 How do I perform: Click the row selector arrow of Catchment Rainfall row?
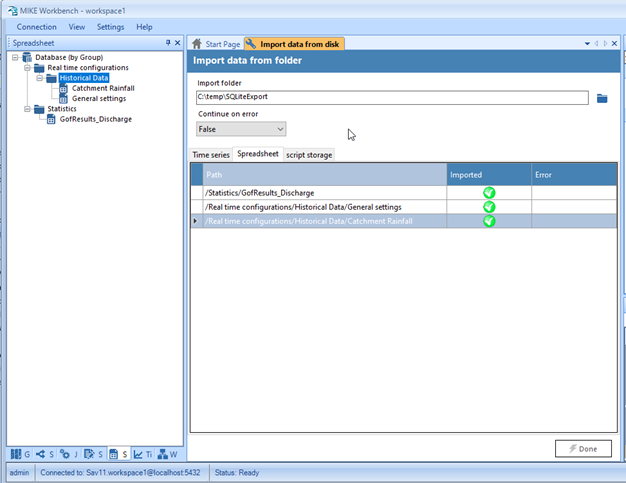pos(196,221)
